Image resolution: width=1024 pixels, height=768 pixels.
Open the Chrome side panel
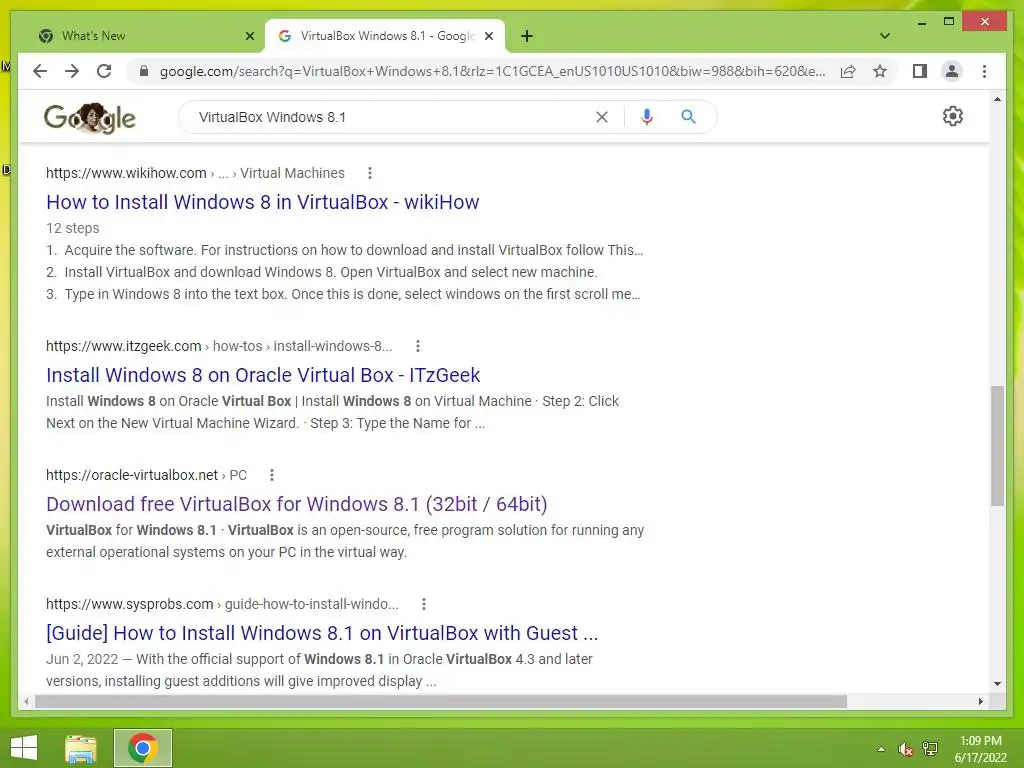coord(920,71)
